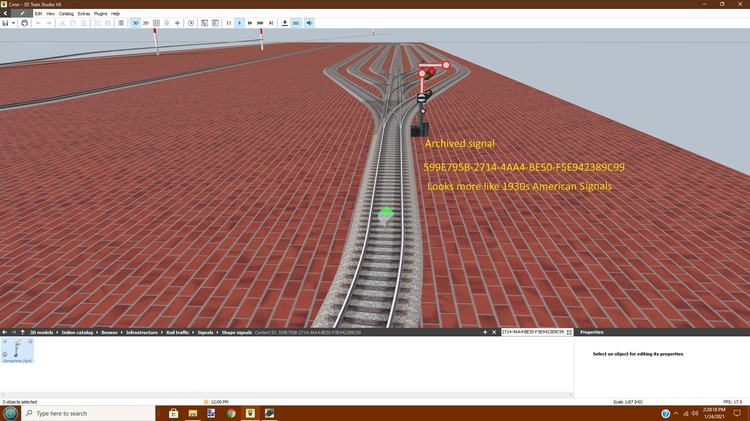750x421 pixels.
Task: Toggle the highlighted track bar icon
Action: tap(296, 23)
